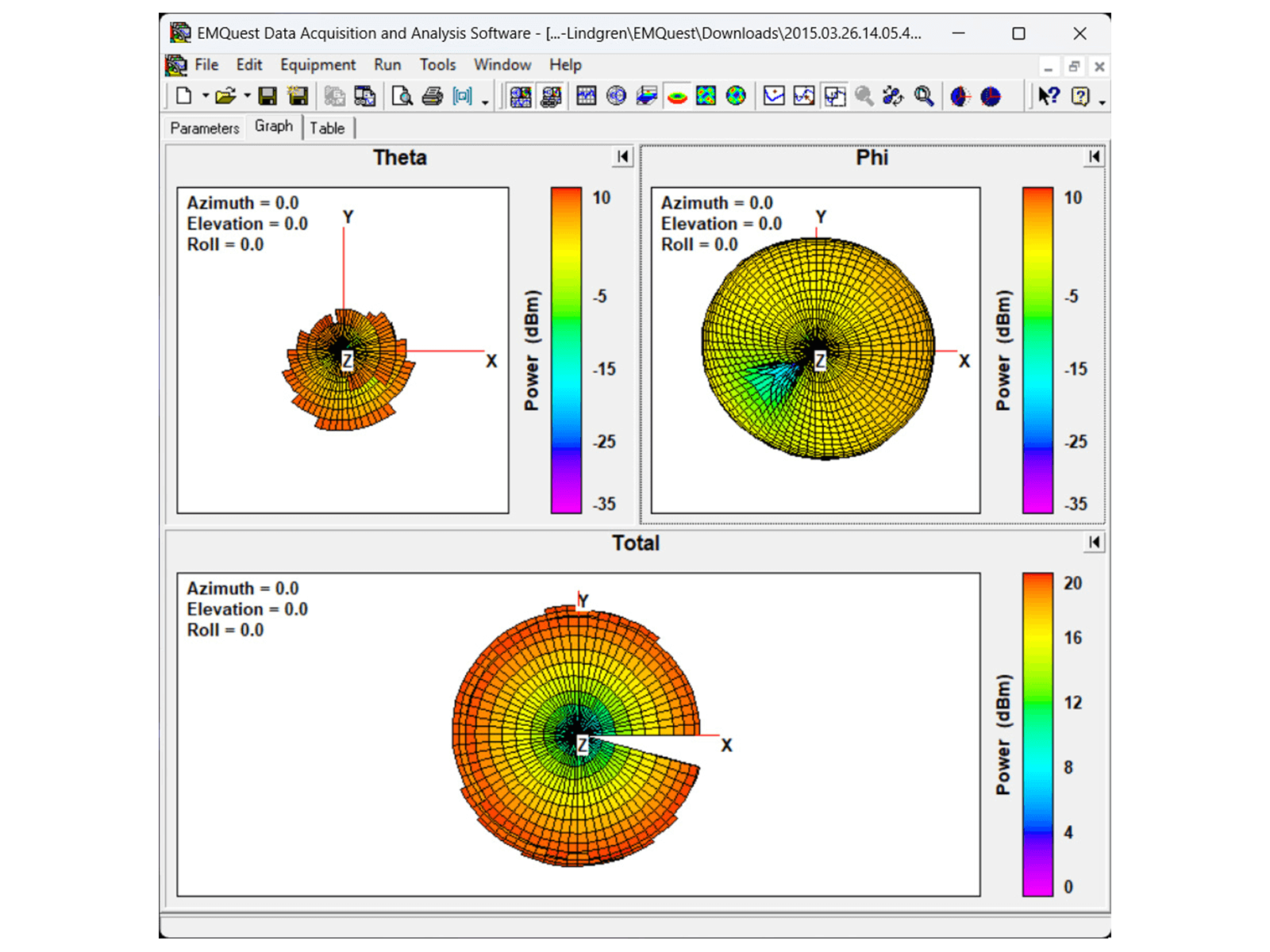Collapse the Theta graph pane
The height and width of the screenshot is (952, 1270).
click(x=622, y=157)
